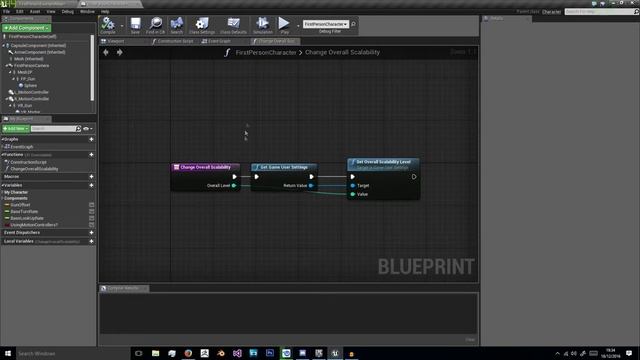This screenshot has height=360, width=640.
Task: Collapse the FP_Gun tree node
Action: coord(13,79)
